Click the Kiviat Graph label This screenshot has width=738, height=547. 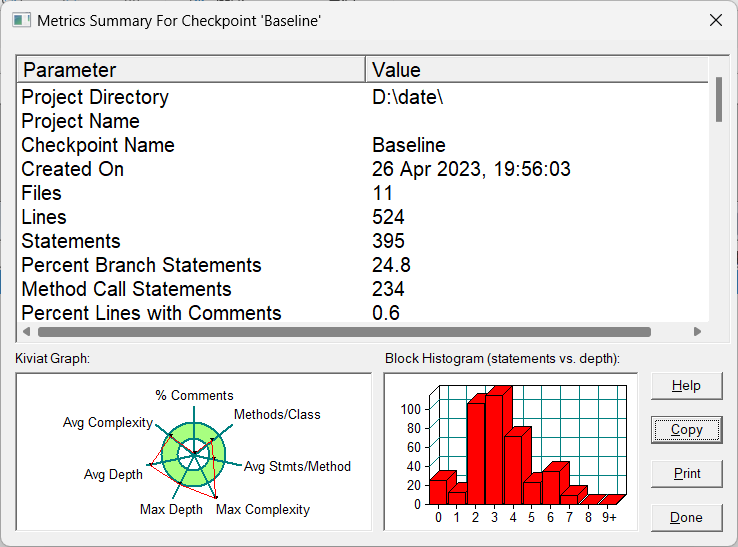(52, 358)
